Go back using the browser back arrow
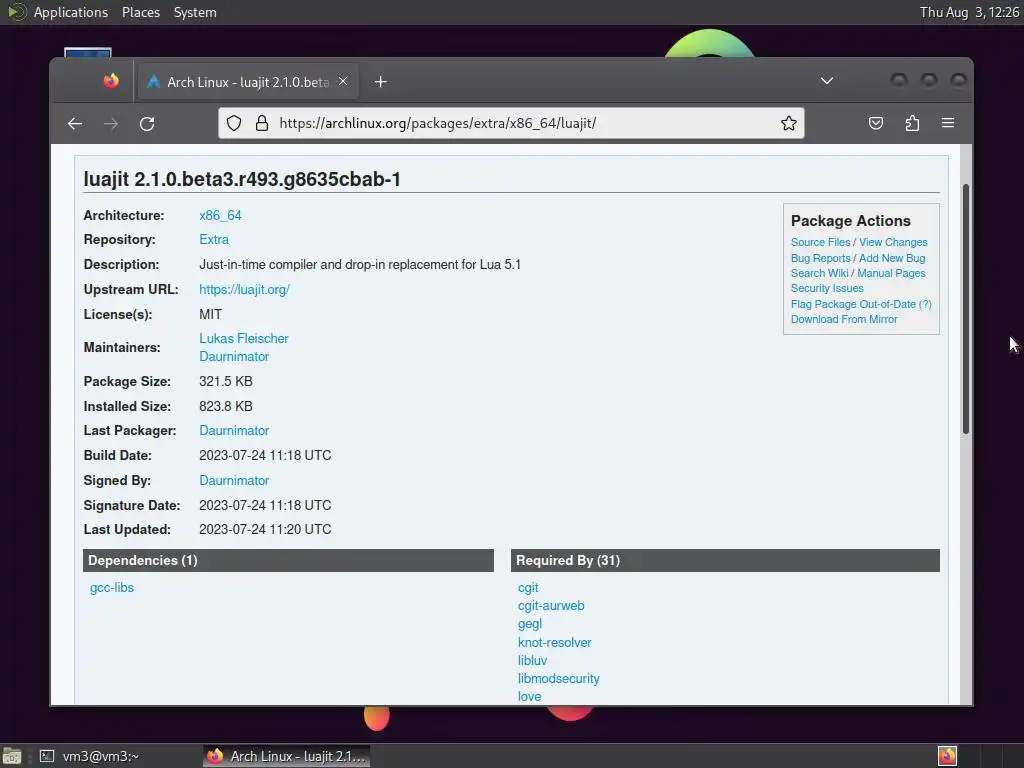The height and width of the screenshot is (768, 1024). tap(75, 123)
